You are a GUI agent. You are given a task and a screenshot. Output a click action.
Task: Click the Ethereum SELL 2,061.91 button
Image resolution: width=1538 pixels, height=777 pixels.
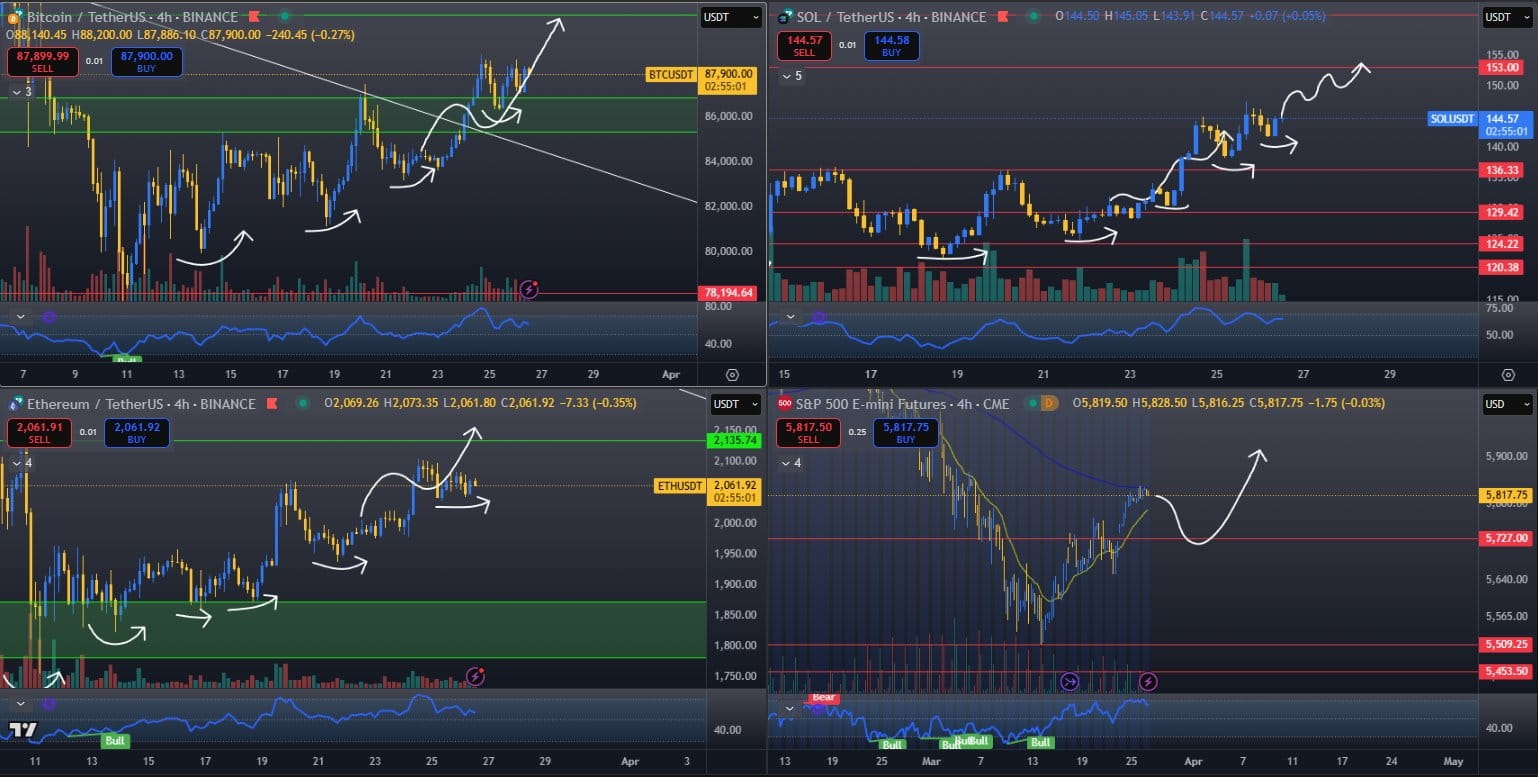click(x=39, y=433)
